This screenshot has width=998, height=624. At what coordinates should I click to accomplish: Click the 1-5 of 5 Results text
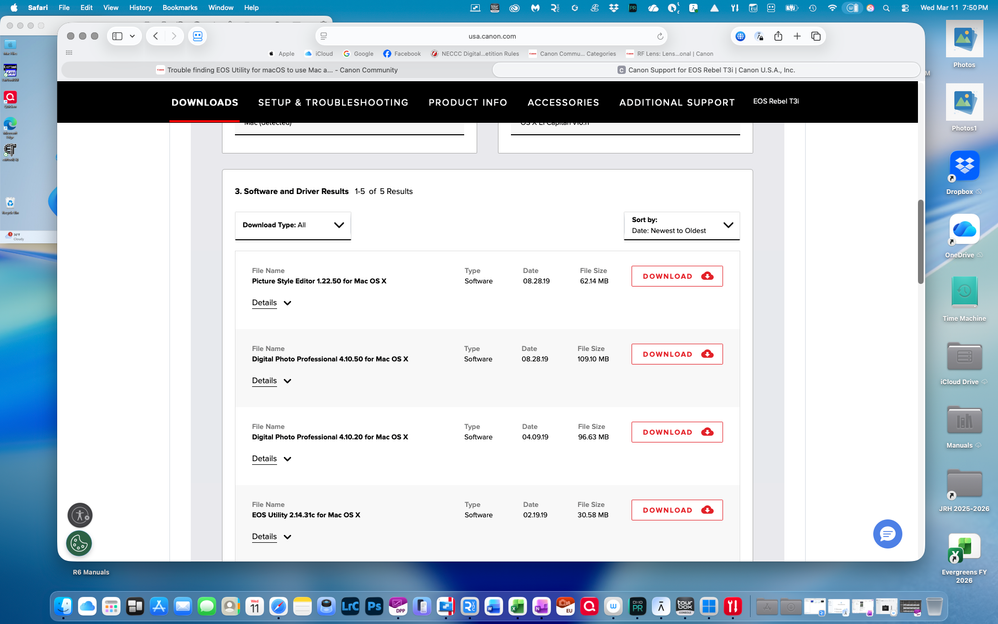coord(384,191)
